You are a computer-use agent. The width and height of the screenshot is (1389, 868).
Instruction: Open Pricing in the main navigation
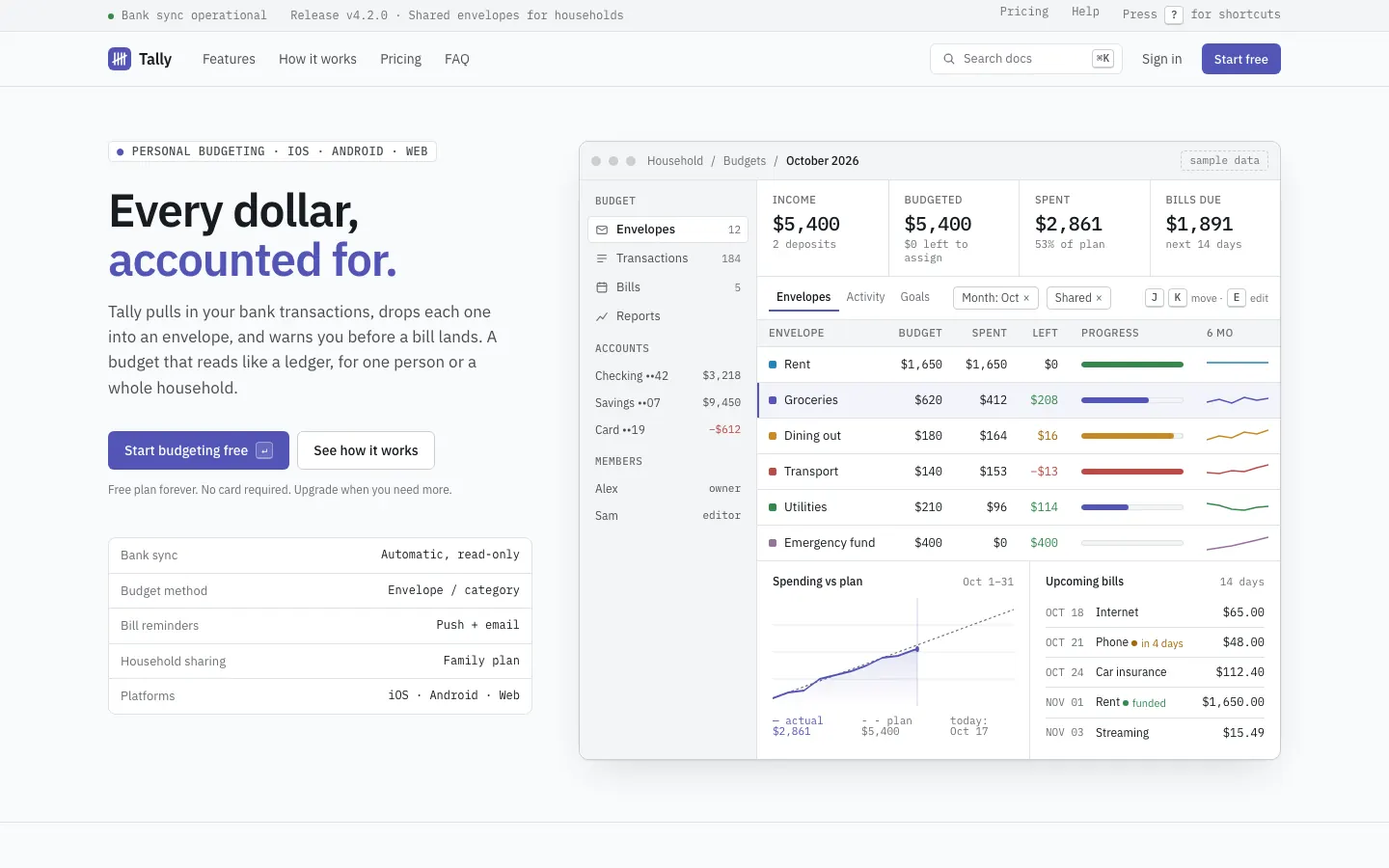click(x=400, y=59)
